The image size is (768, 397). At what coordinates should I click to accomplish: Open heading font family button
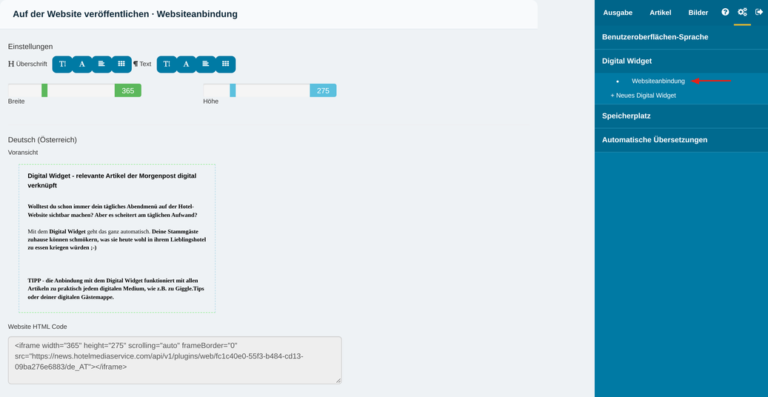[82, 64]
